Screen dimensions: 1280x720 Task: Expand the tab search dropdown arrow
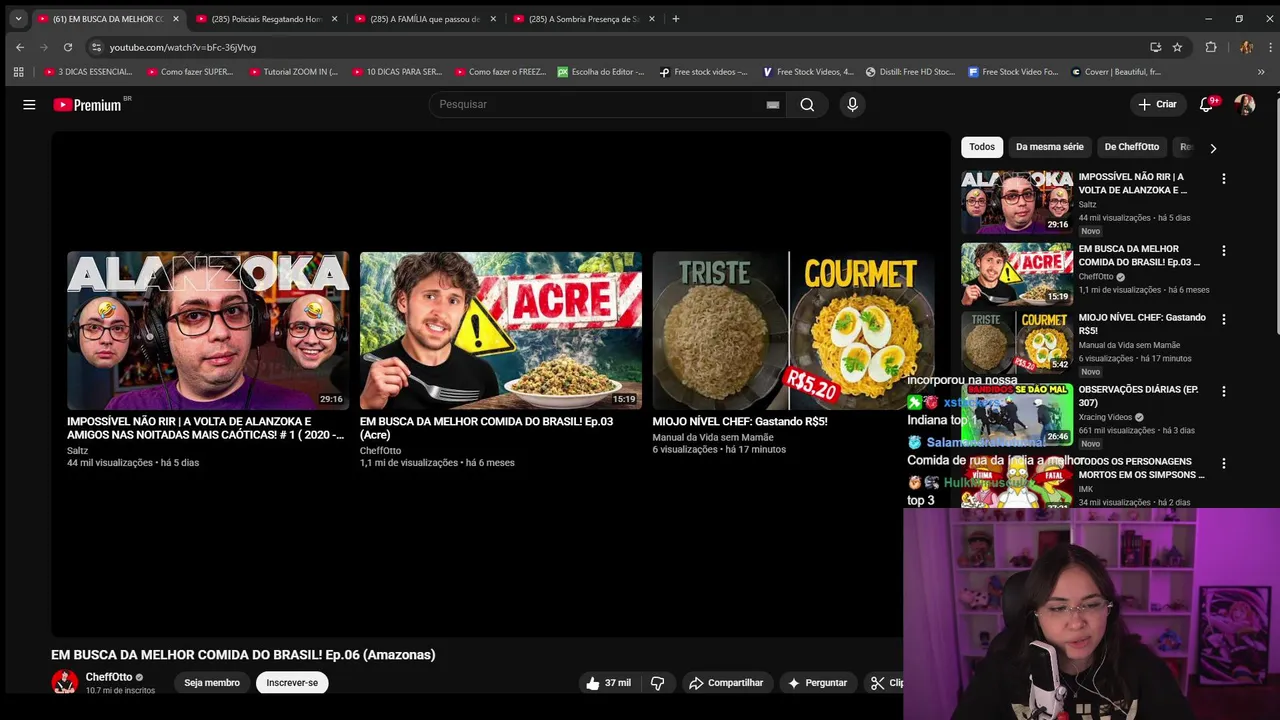pos(18,19)
